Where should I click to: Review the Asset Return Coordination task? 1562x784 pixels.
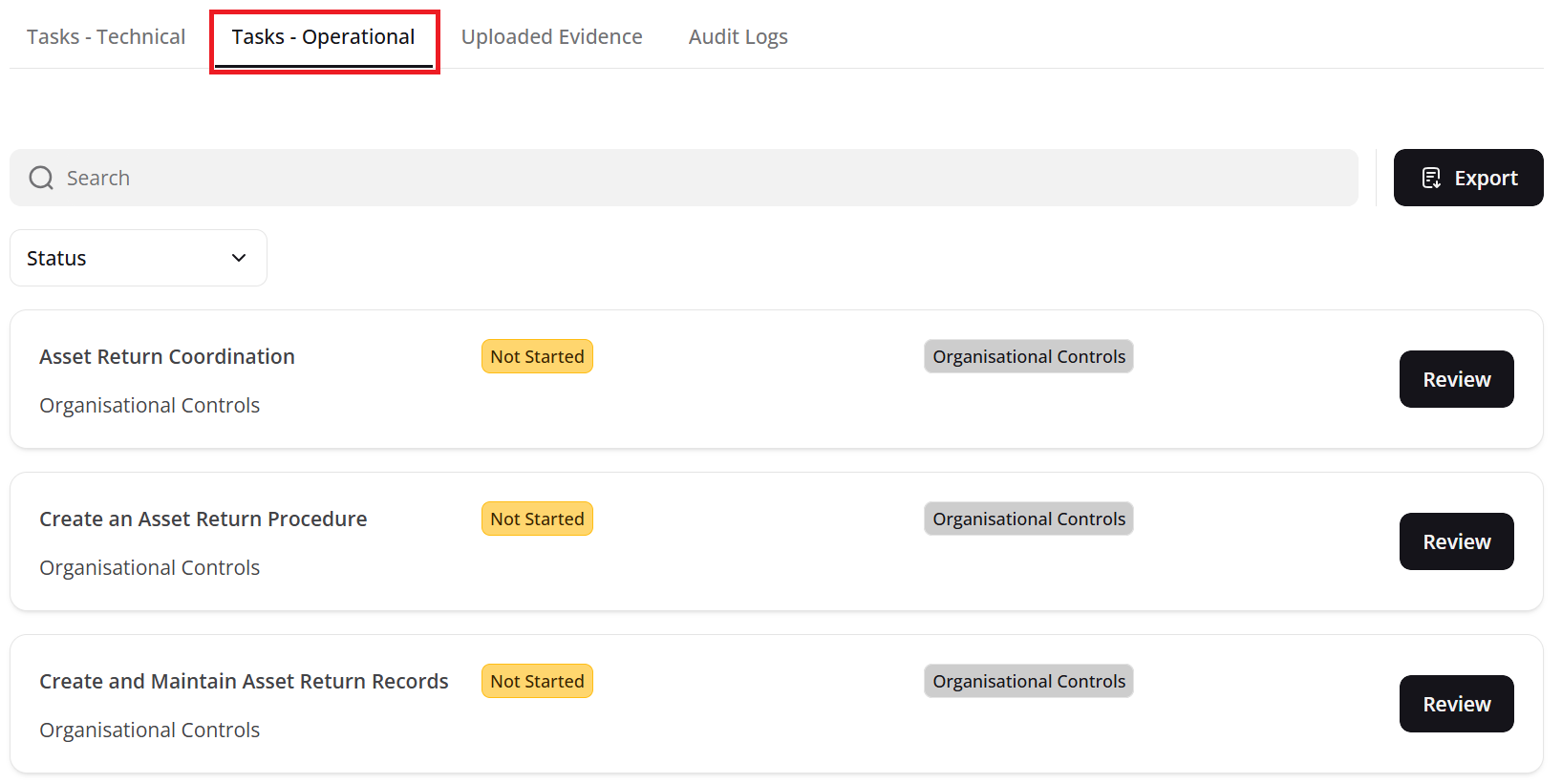(x=1456, y=379)
